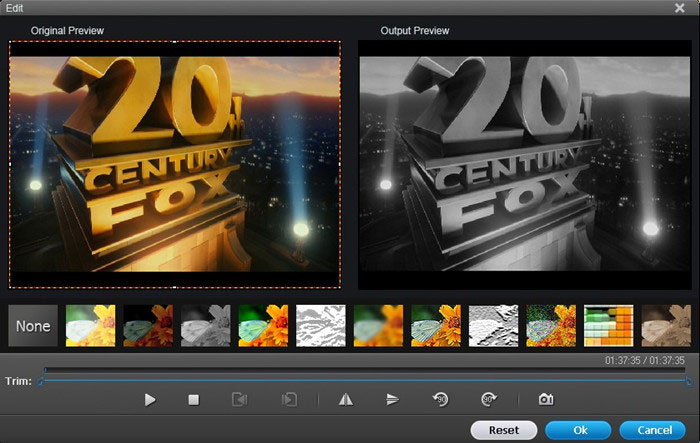This screenshot has width=700, height=443.
Task: Confirm edits with Ok button
Action: point(578,430)
